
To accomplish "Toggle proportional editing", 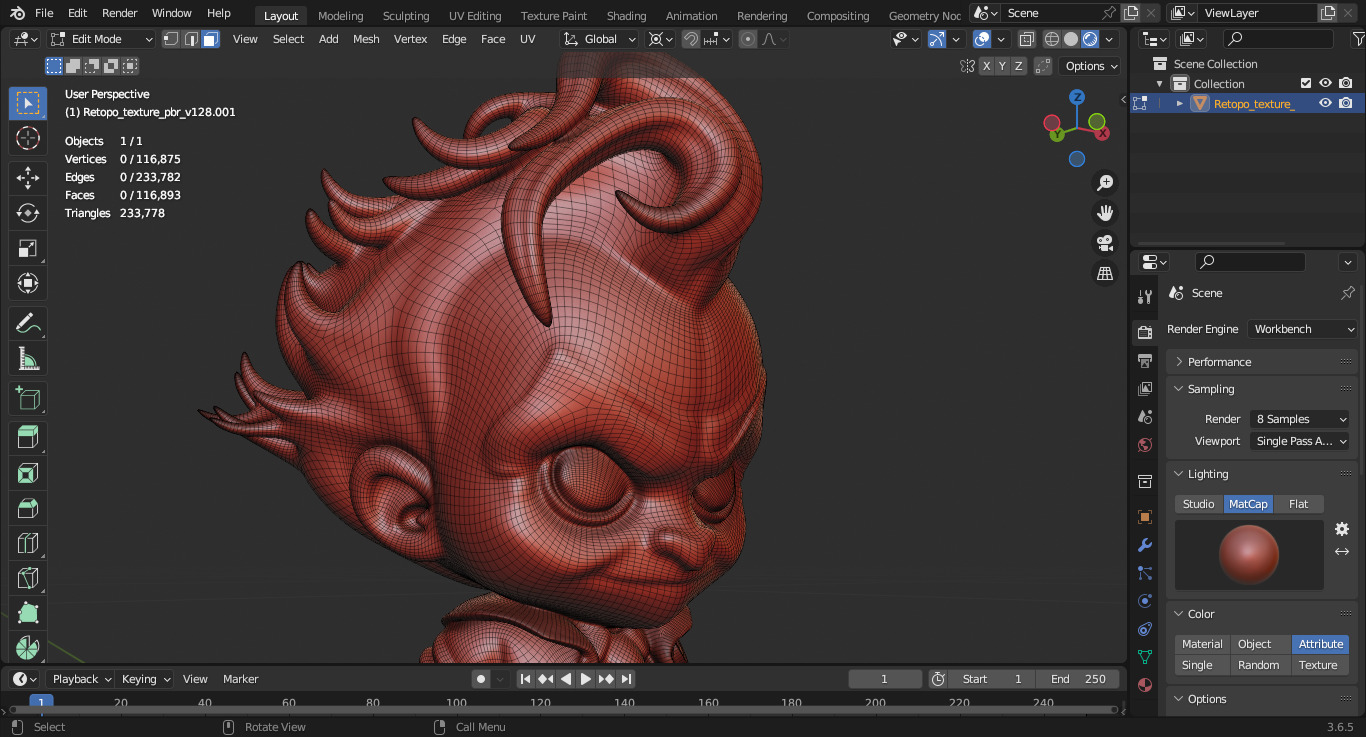I will pos(748,39).
